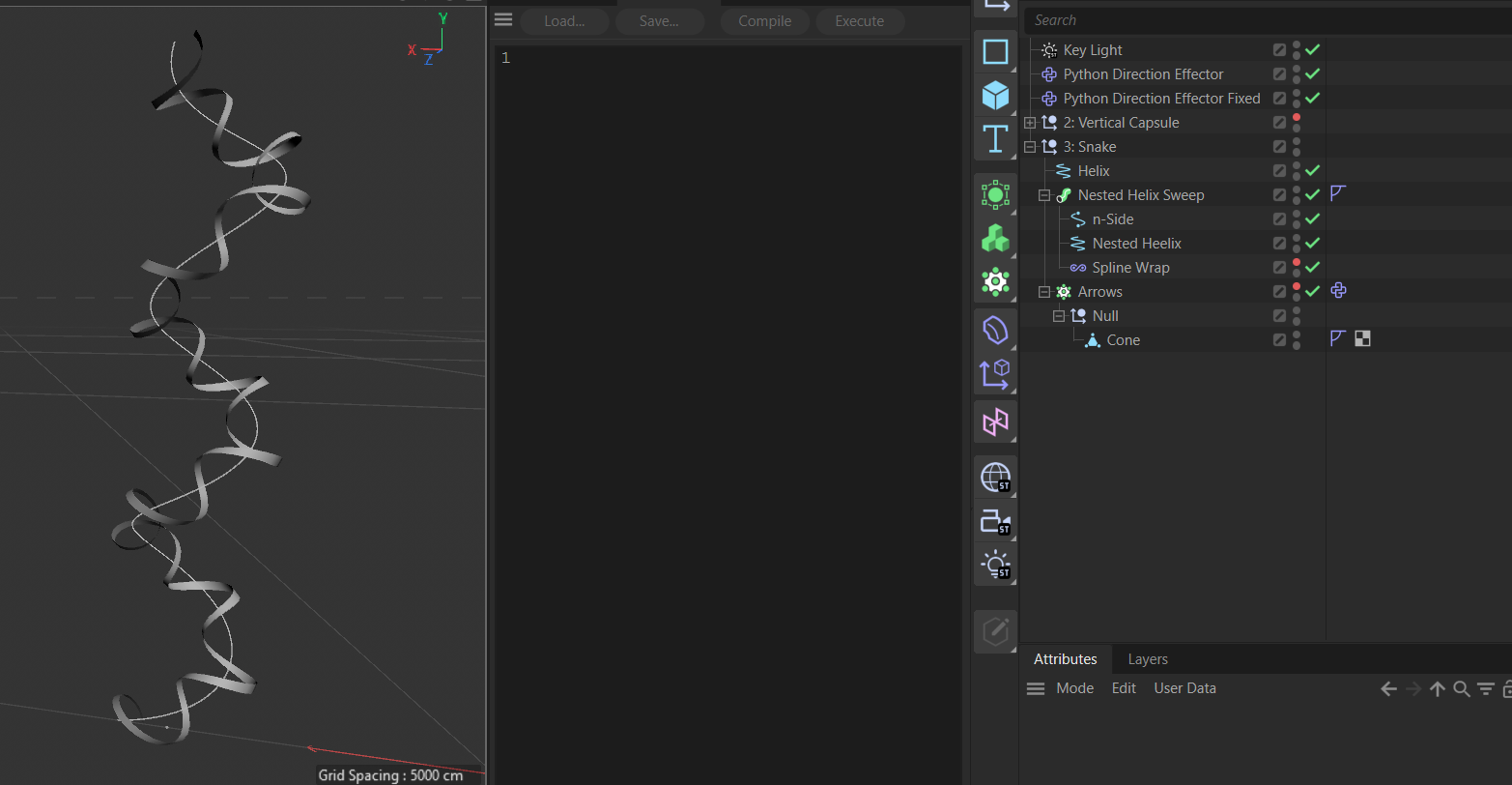Click the Grid Spacing : 5000 cm label
The image size is (1512, 785).
tap(390, 775)
